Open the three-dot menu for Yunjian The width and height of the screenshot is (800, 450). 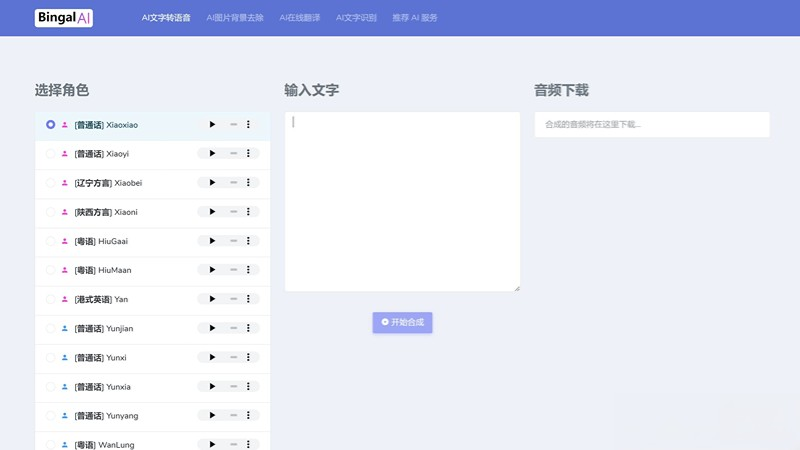pos(248,328)
